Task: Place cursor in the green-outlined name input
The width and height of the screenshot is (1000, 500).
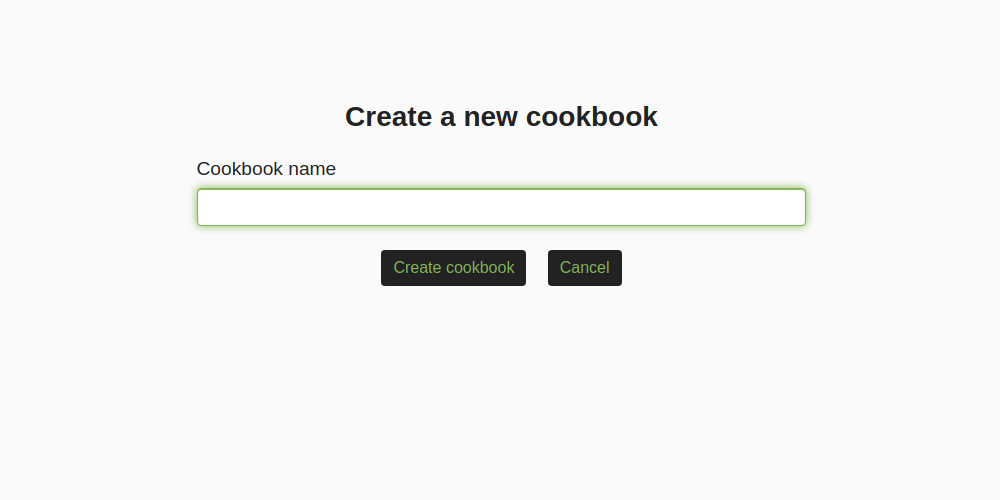Action: [x=501, y=207]
